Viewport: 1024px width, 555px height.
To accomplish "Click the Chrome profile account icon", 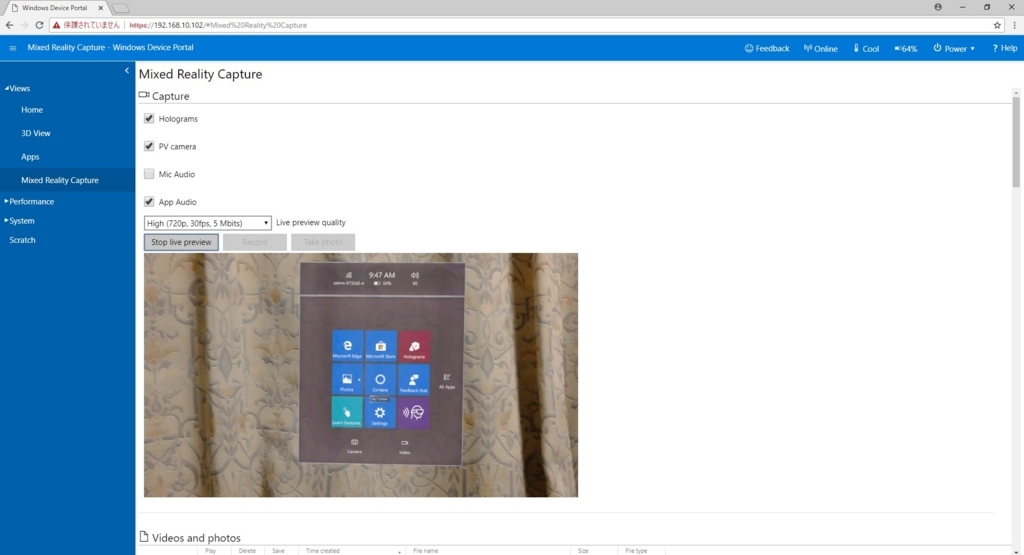I will (x=938, y=7).
